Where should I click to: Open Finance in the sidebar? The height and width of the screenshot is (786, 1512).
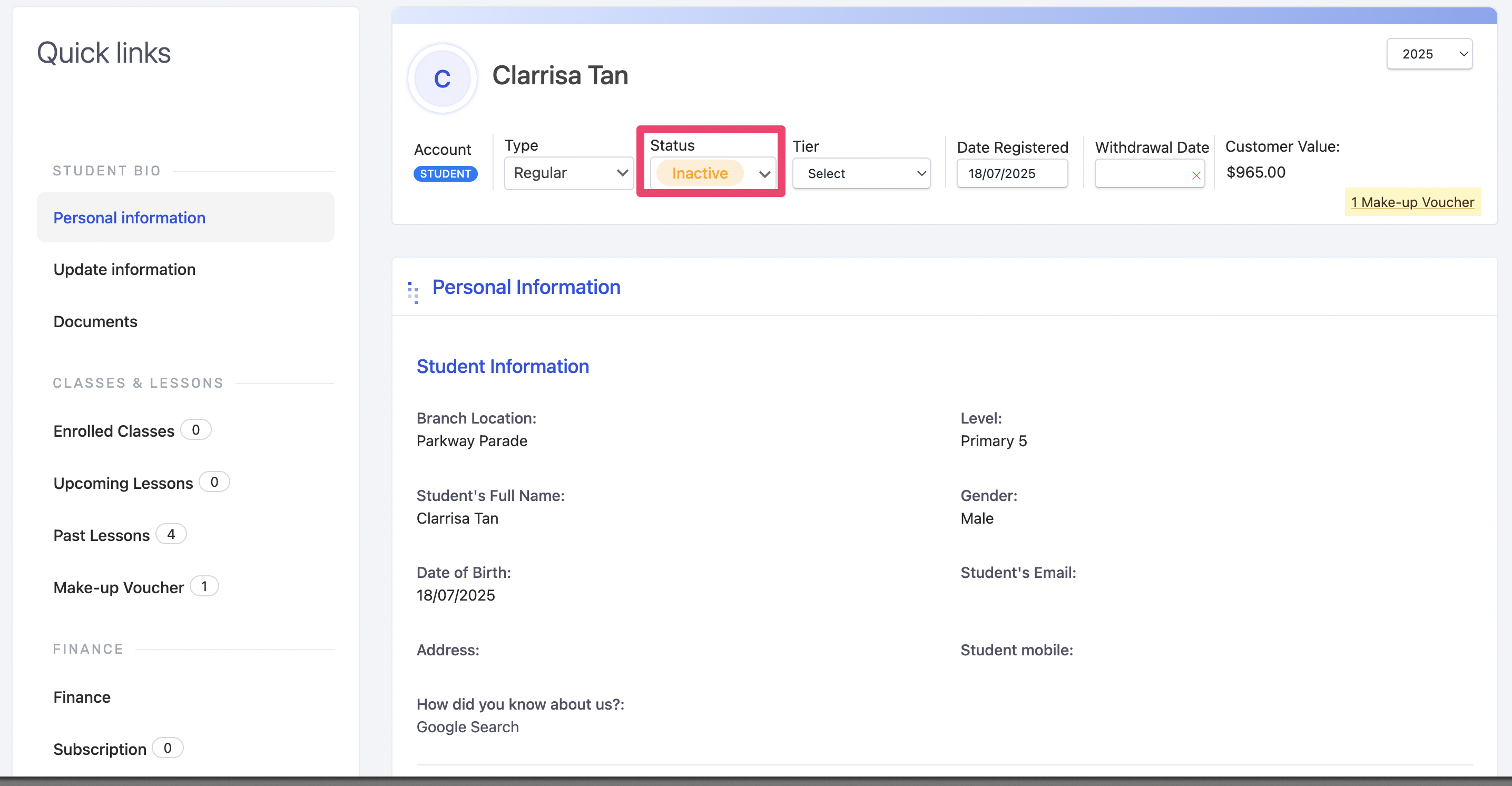82,697
